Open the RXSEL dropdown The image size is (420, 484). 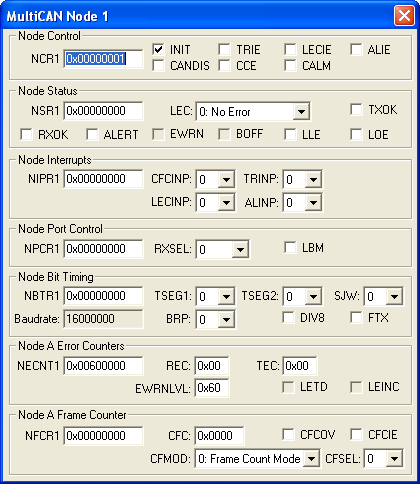click(223, 249)
